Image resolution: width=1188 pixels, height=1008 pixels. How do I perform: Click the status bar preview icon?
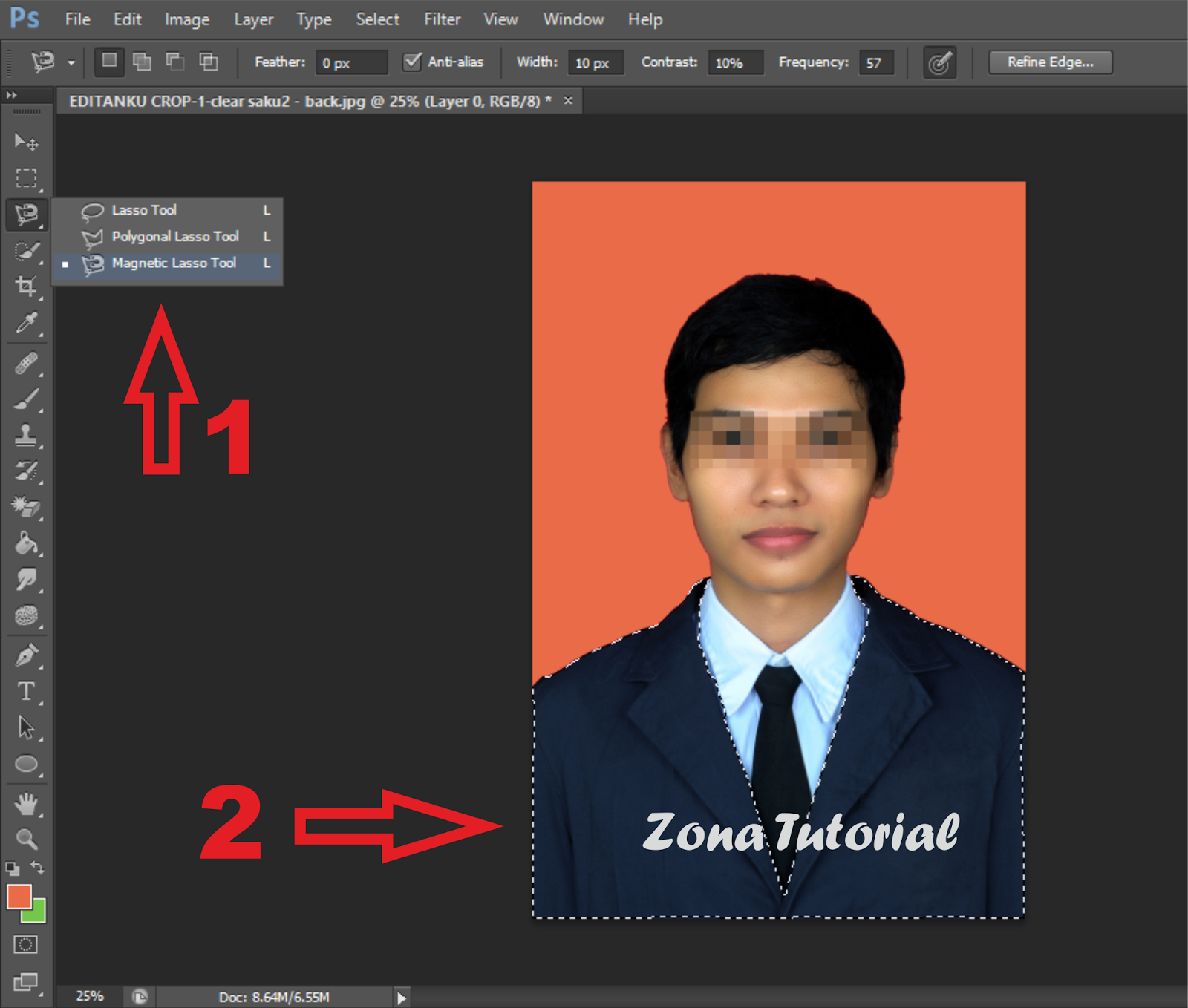(140, 997)
